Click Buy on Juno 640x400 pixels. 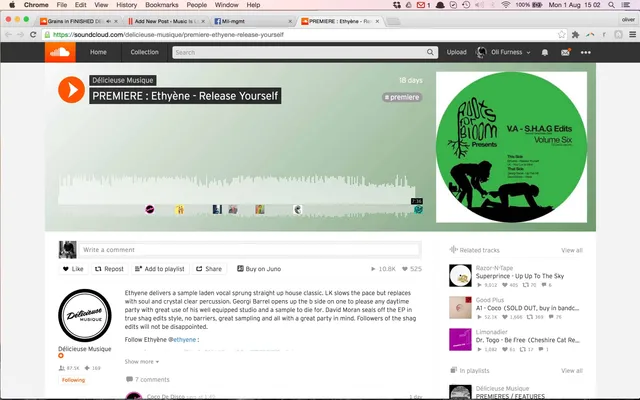point(259,269)
